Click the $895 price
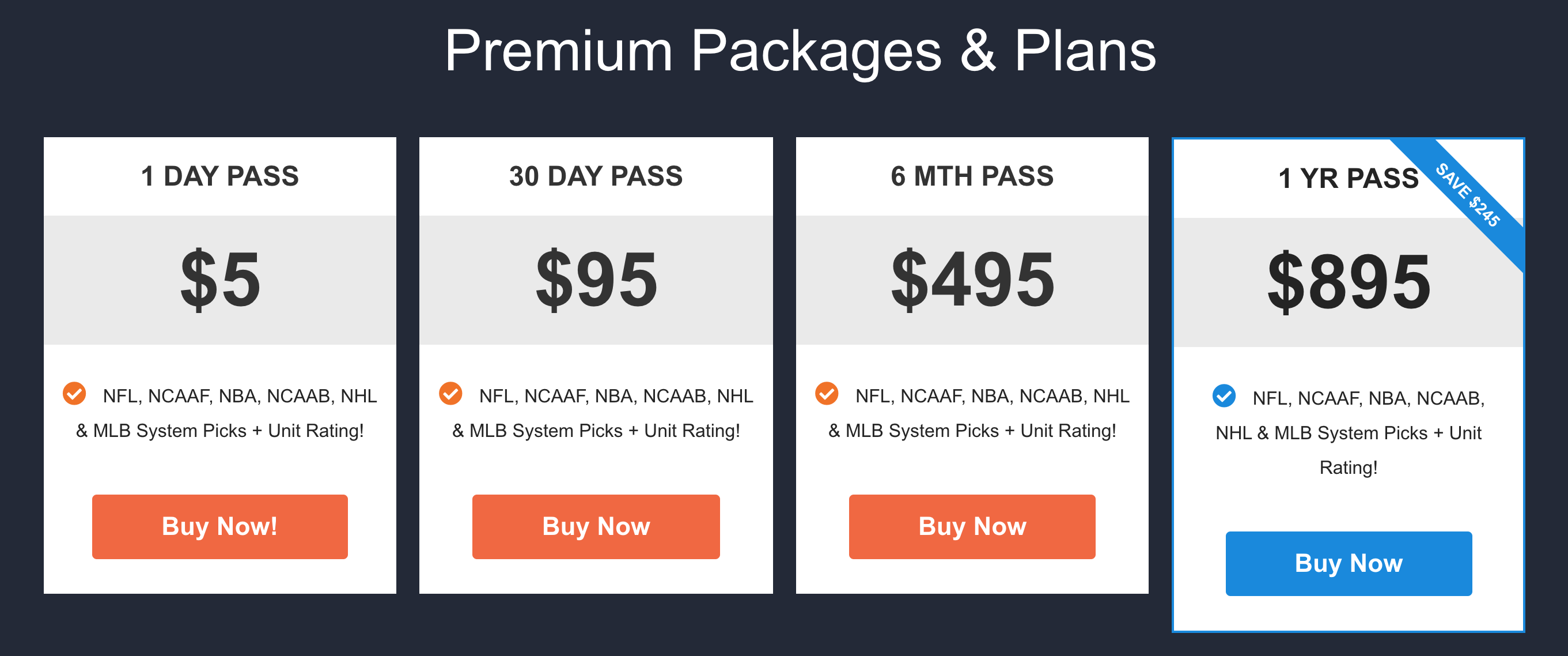Screen dimensions: 1568x656 point(1349,282)
